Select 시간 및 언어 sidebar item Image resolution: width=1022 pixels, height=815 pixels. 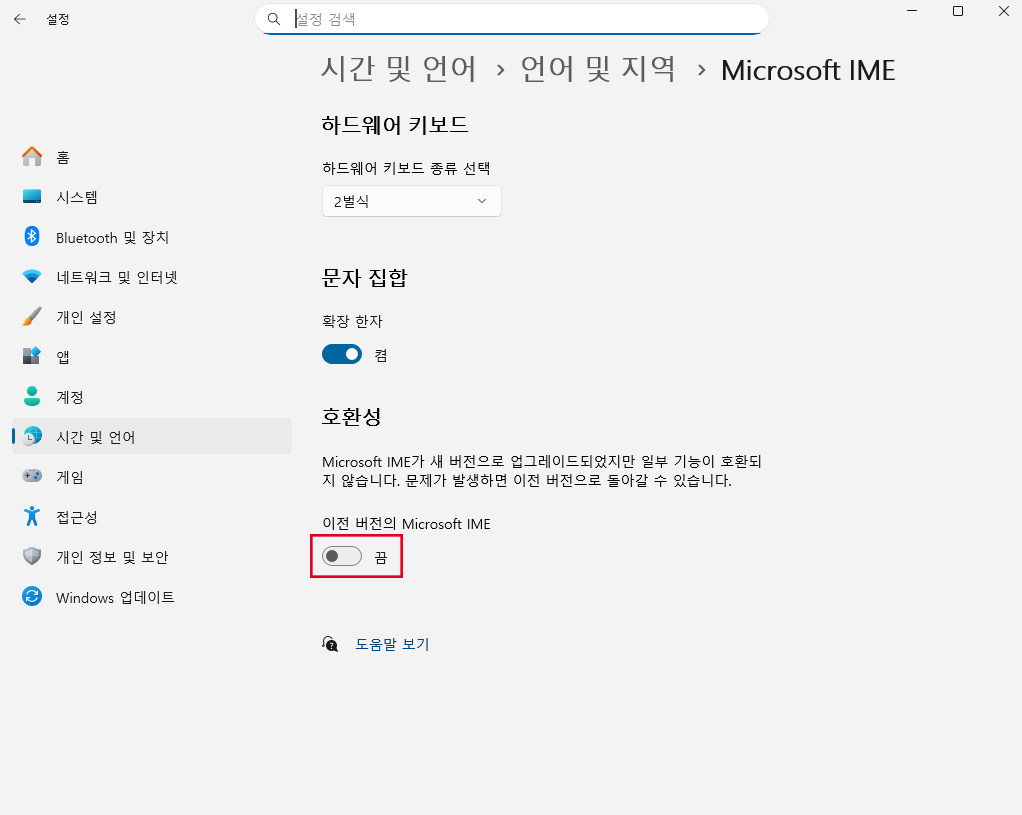[152, 437]
